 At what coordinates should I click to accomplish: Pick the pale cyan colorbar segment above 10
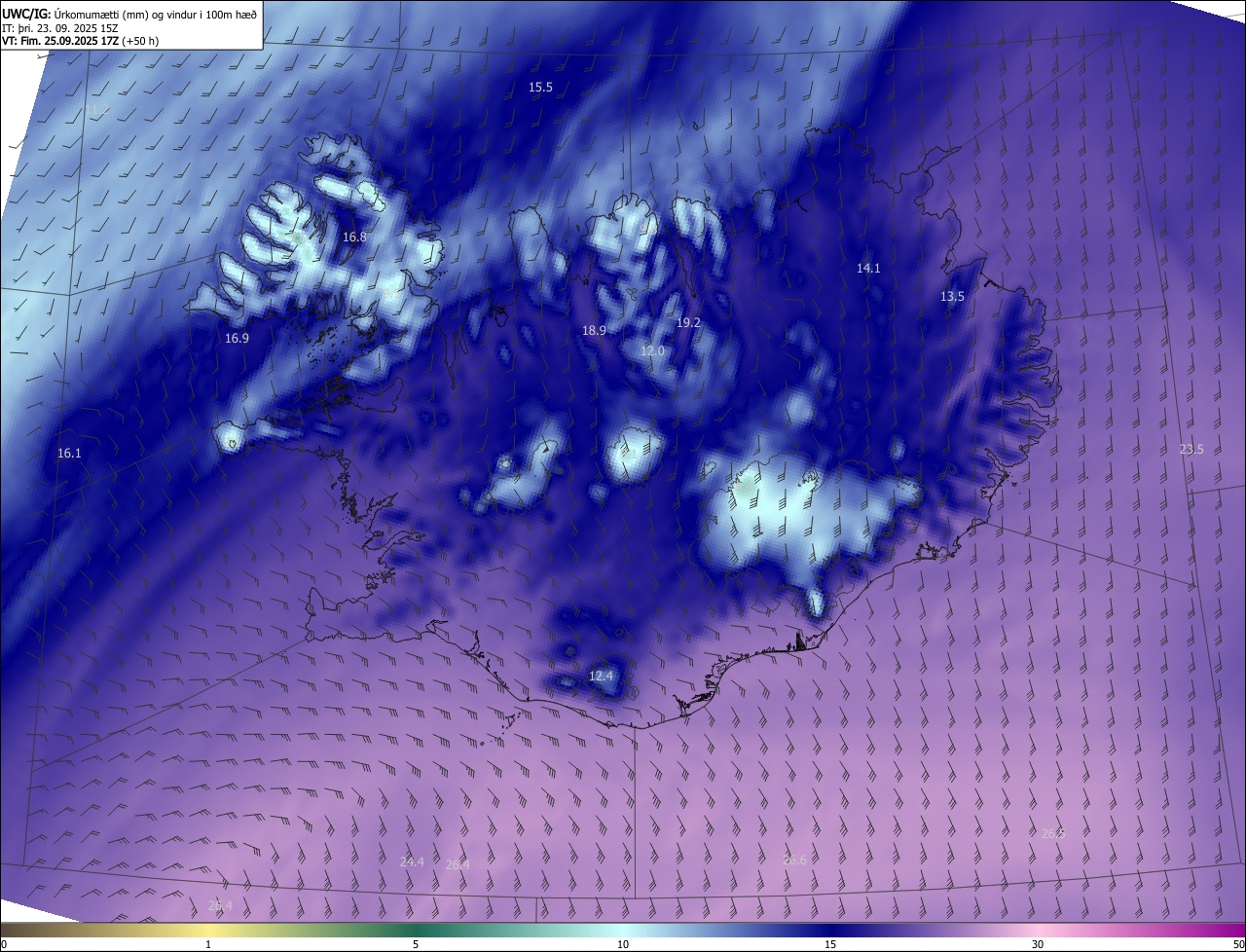pyautogui.click(x=623, y=930)
